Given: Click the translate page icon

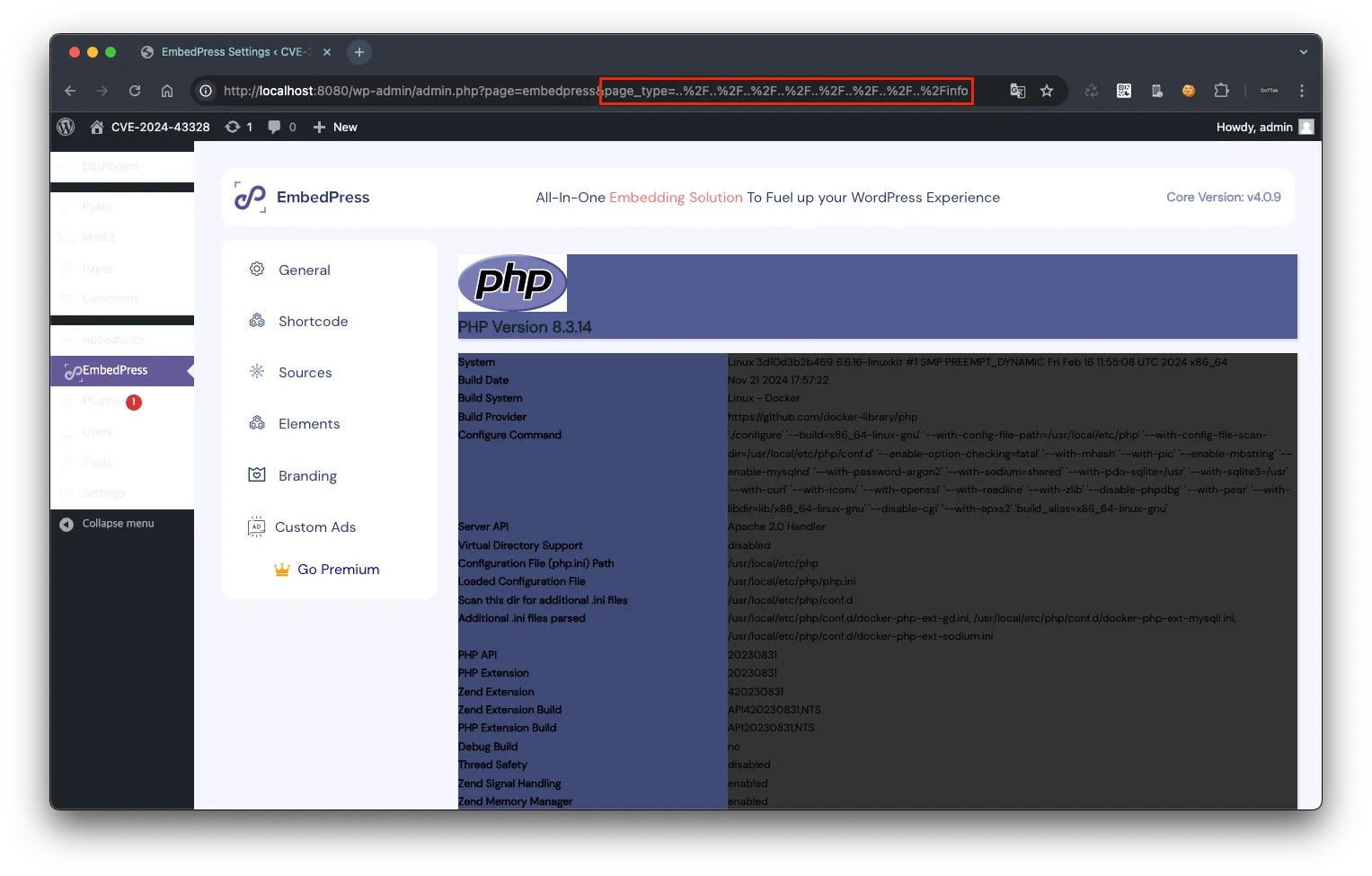Looking at the screenshot, I should 1018,91.
